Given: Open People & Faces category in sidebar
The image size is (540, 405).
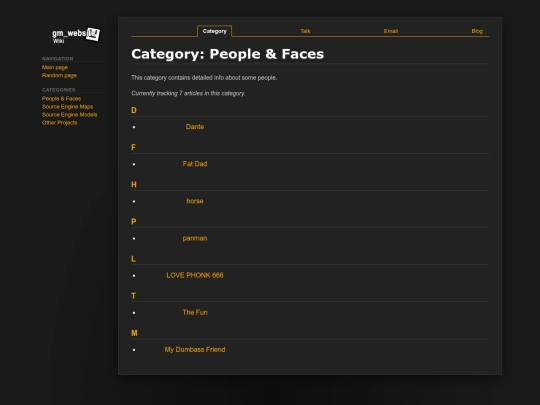Looking at the screenshot, I should [x=61, y=98].
